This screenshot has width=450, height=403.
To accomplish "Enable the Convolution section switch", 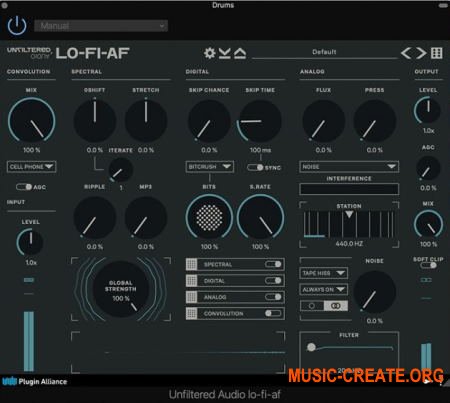I will [x=273, y=313].
